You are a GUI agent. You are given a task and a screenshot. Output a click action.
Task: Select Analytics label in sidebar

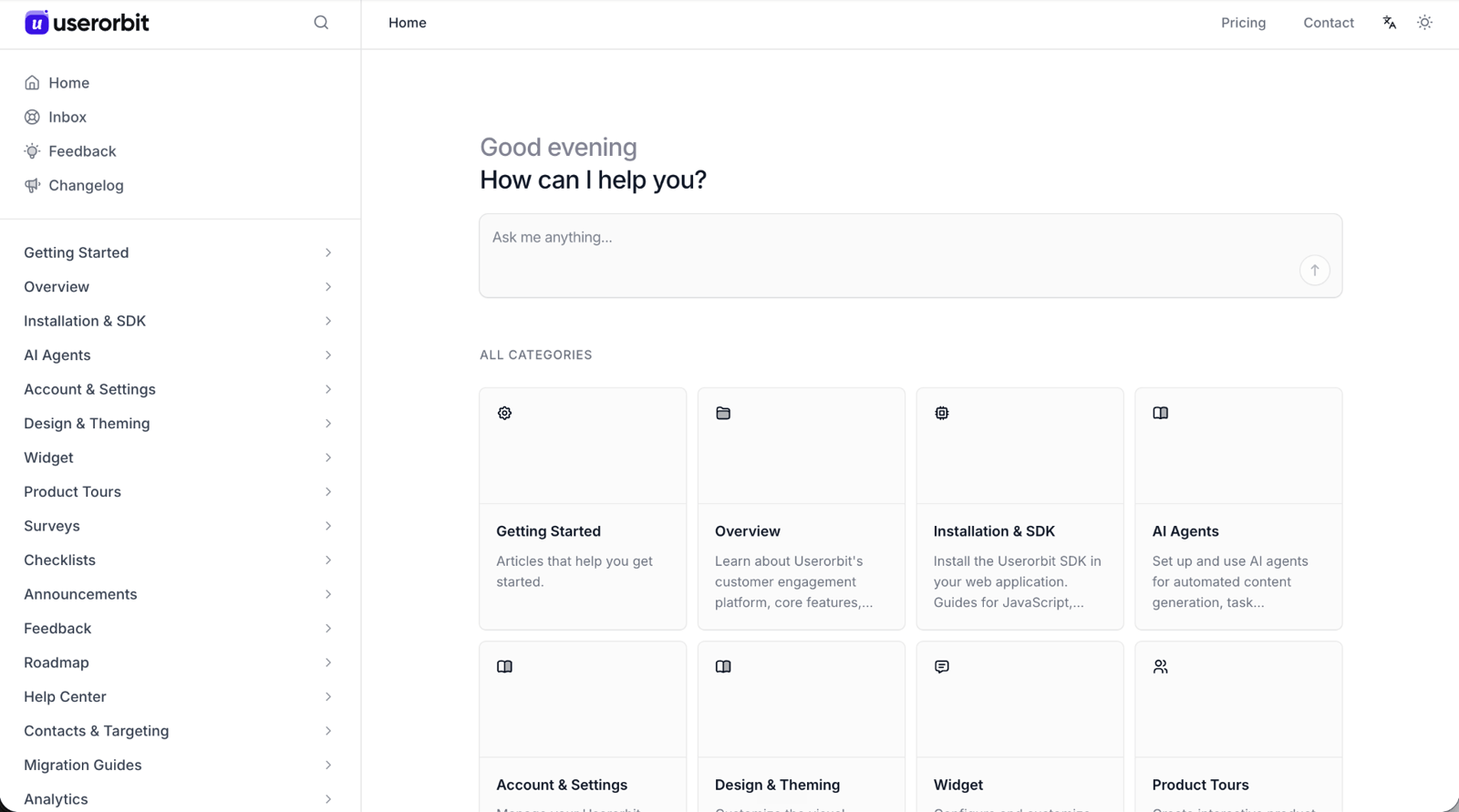56,799
